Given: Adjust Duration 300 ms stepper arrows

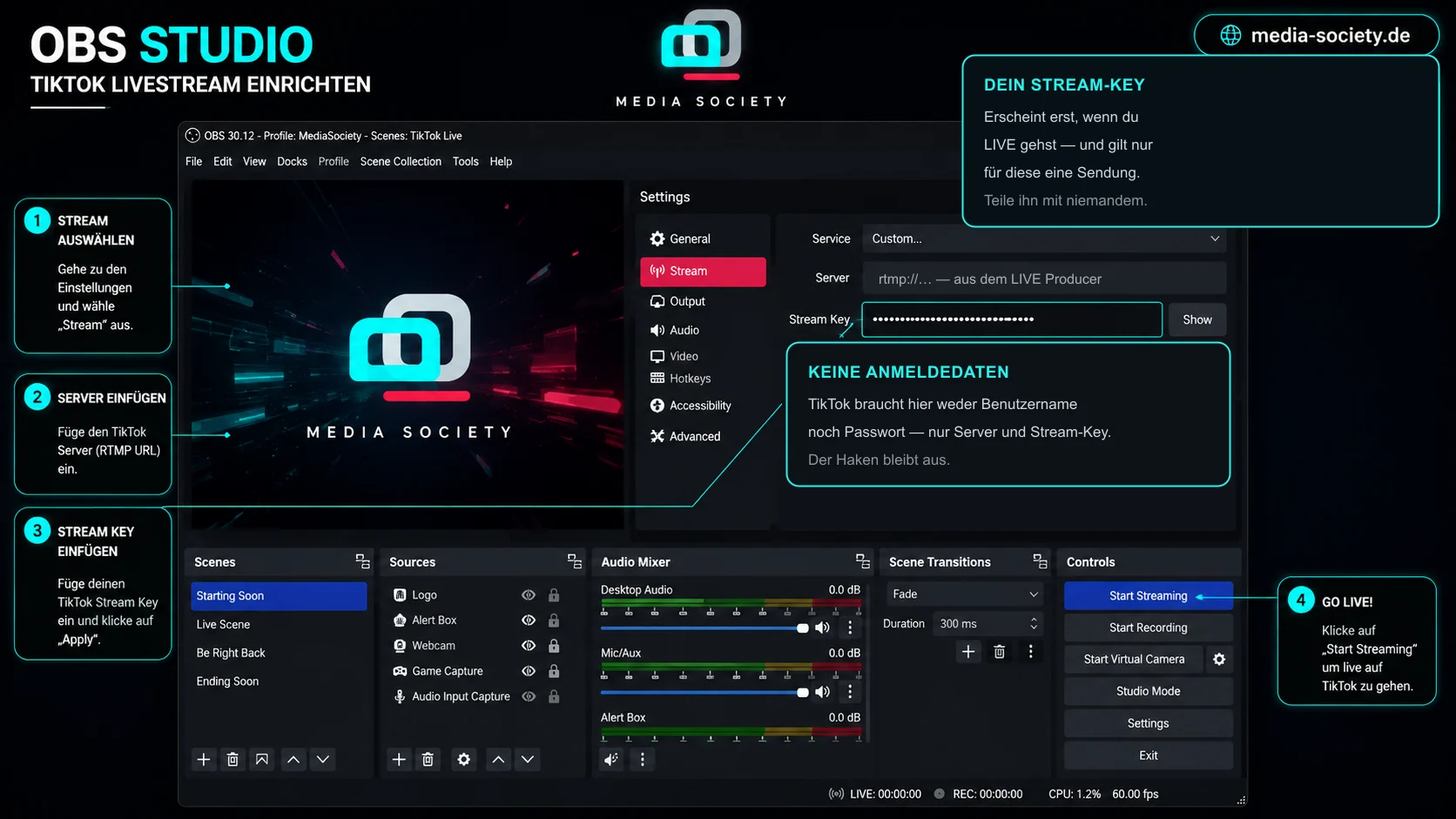Looking at the screenshot, I should point(1034,623).
